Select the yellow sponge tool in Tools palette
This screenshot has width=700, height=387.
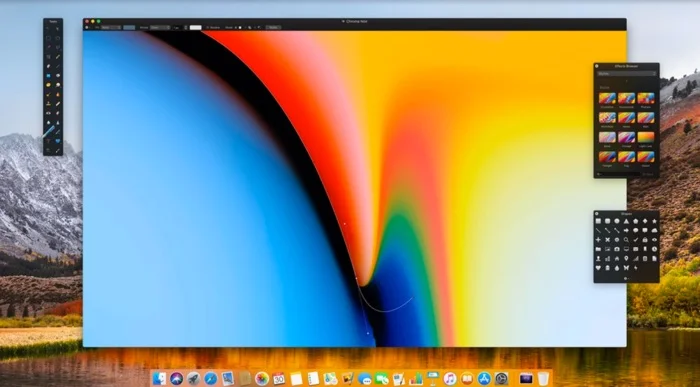click(48, 84)
